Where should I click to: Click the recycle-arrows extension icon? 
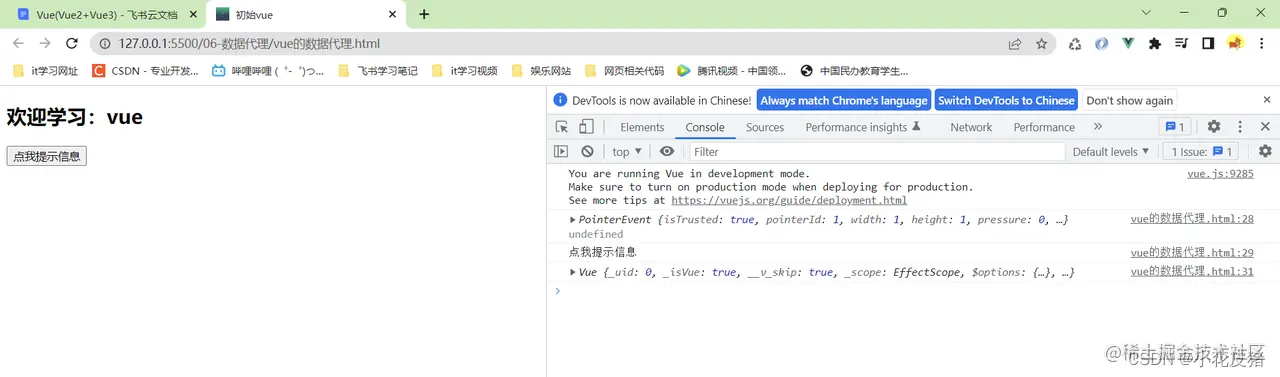coord(1075,43)
